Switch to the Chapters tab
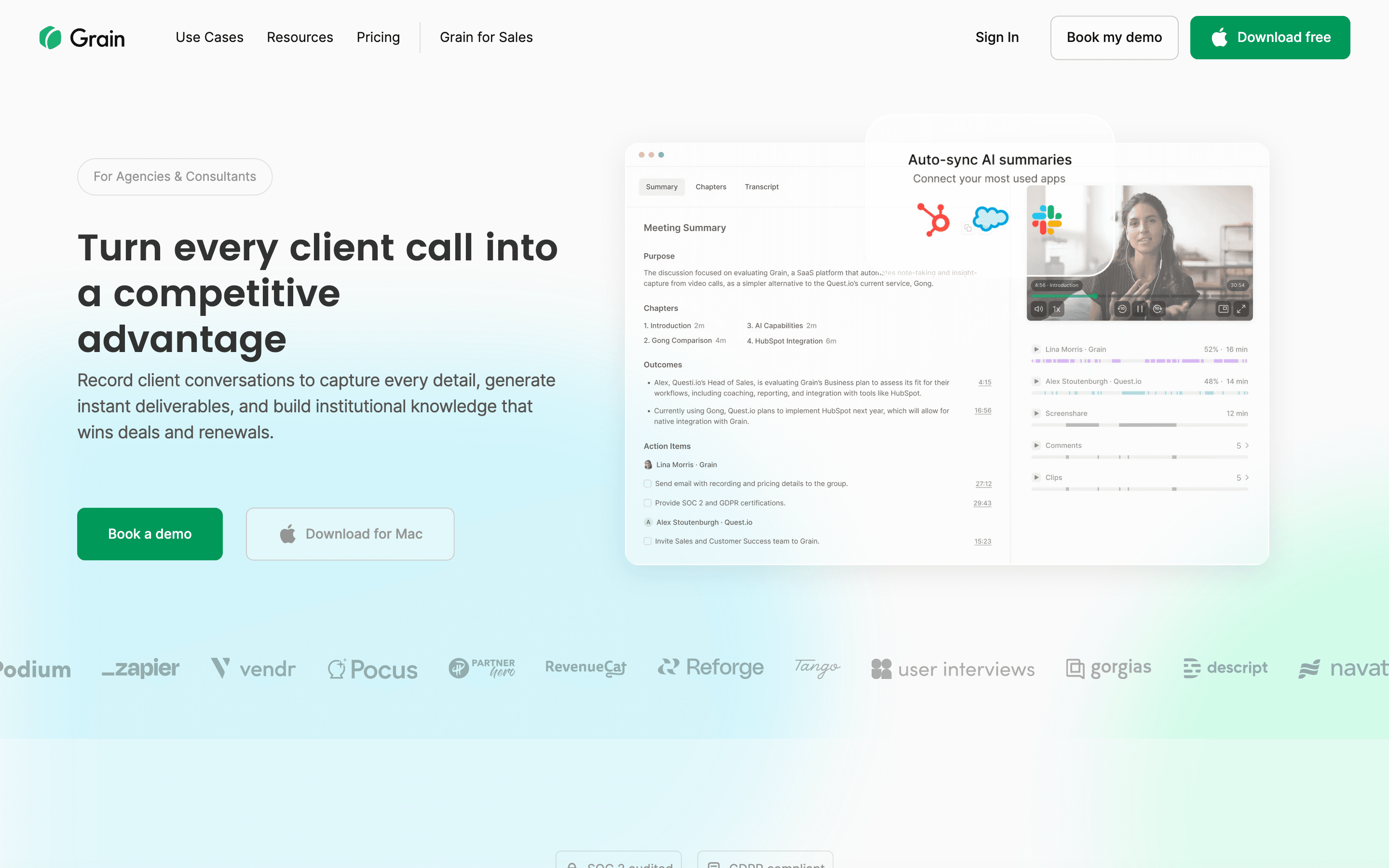The image size is (1389, 868). [710, 187]
